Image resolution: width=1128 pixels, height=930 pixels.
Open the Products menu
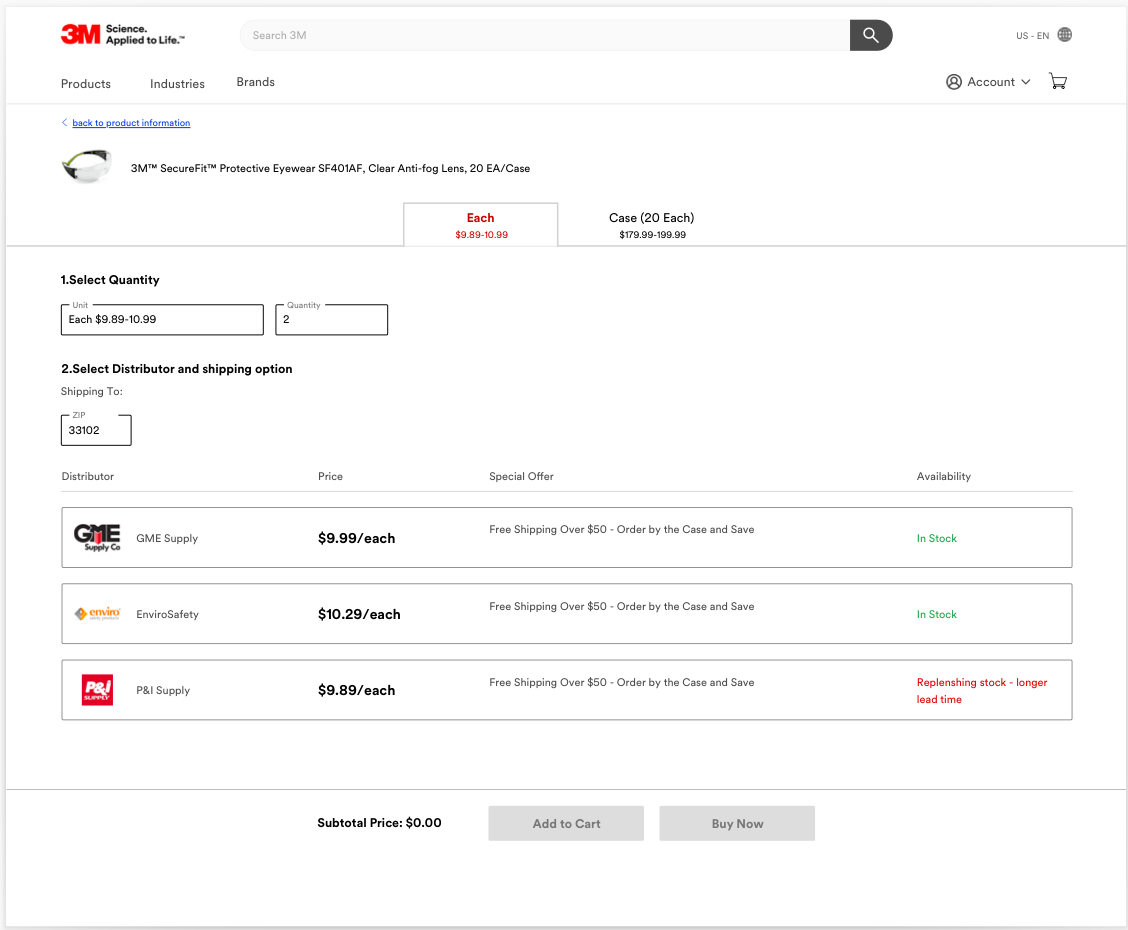(x=86, y=84)
